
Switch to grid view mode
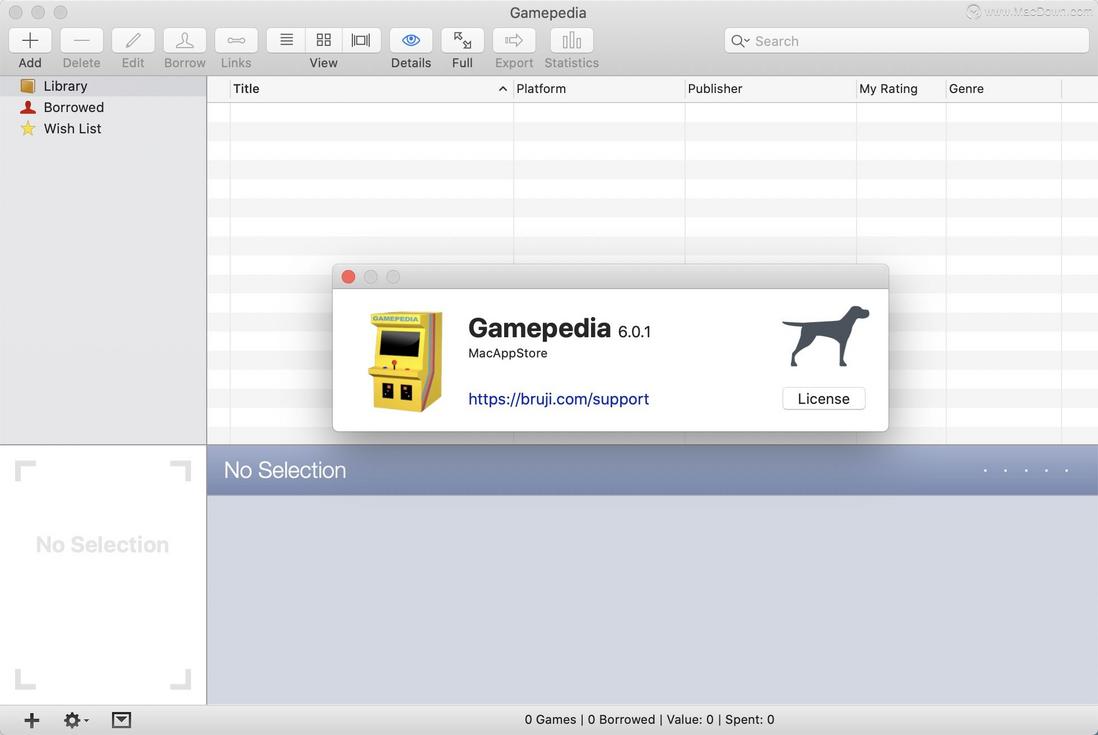coord(324,41)
